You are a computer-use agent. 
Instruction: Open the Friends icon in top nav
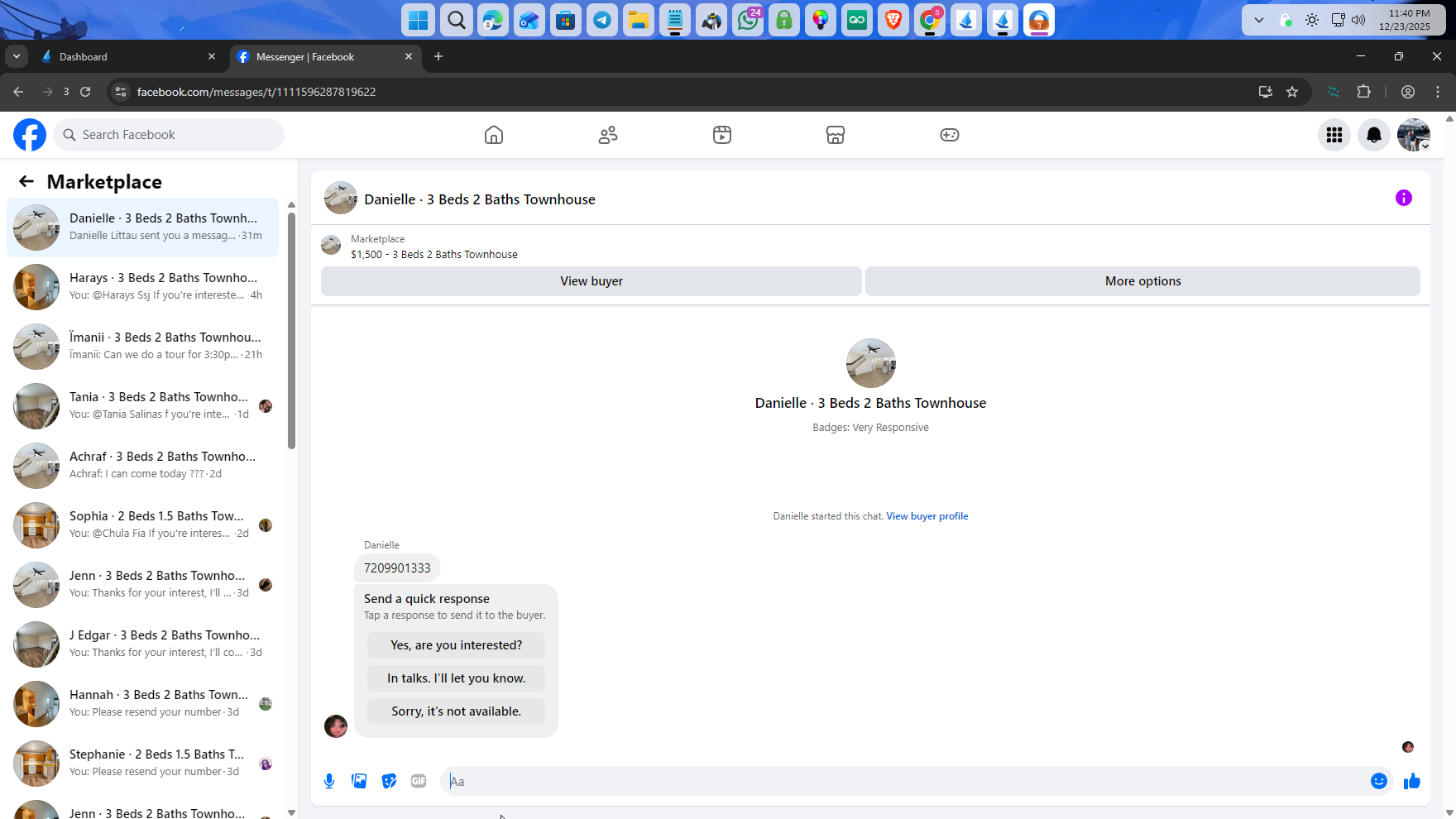point(608,135)
